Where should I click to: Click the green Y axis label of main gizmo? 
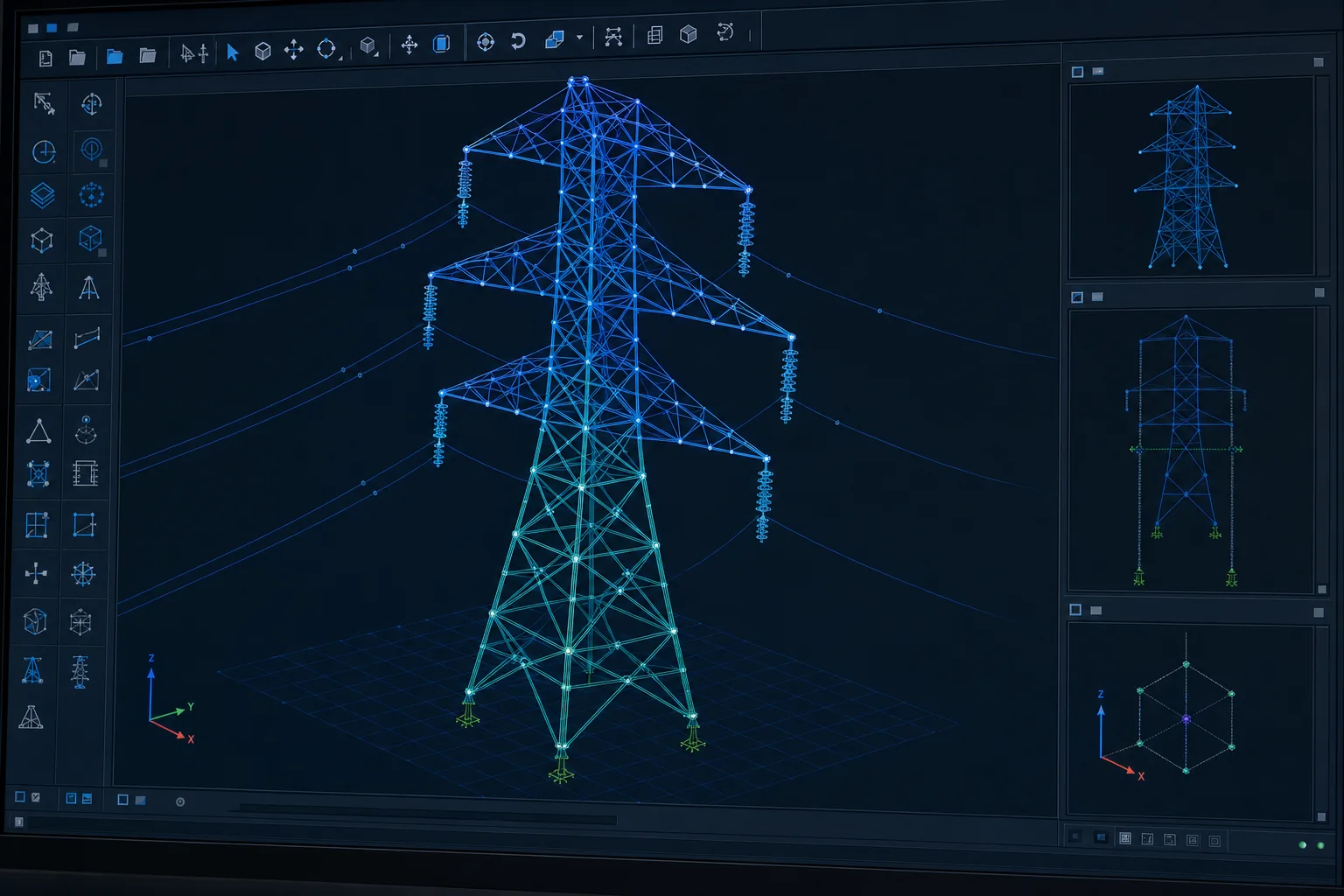pyautogui.click(x=191, y=707)
